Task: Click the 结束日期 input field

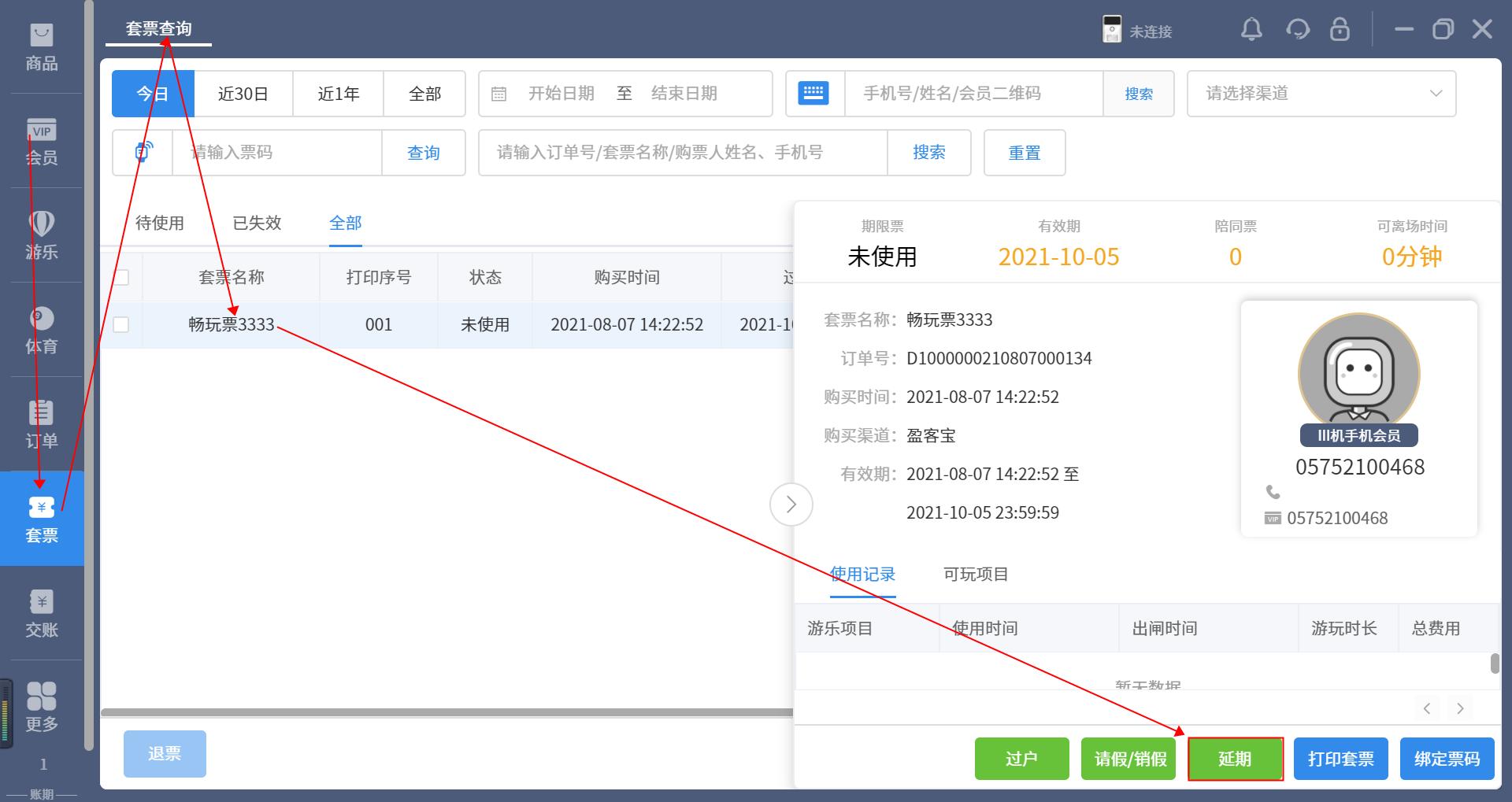Action: click(684, 94)
